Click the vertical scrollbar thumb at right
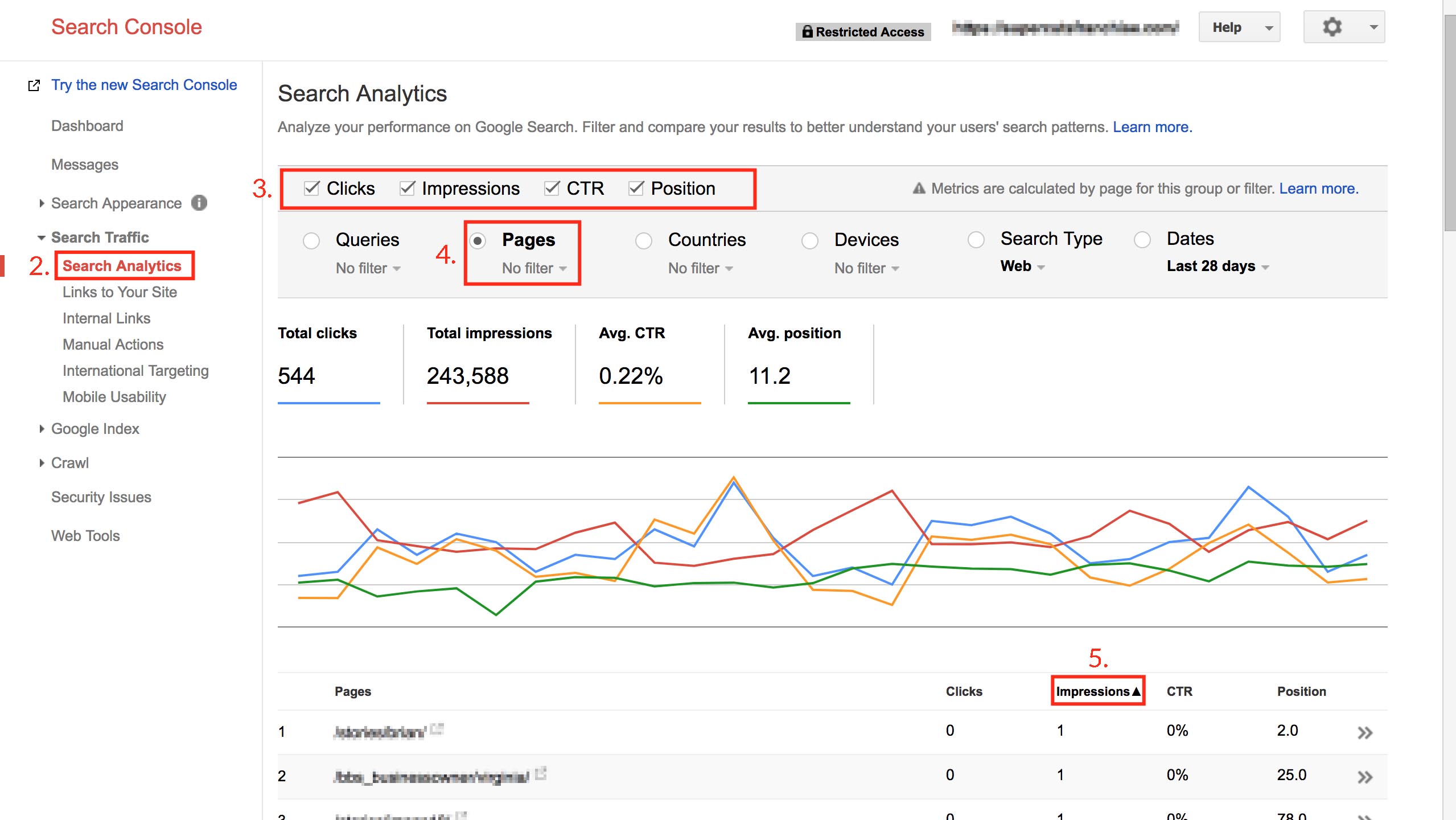This screenshot has height=820, width=1456. click(x=1450, y=122)
